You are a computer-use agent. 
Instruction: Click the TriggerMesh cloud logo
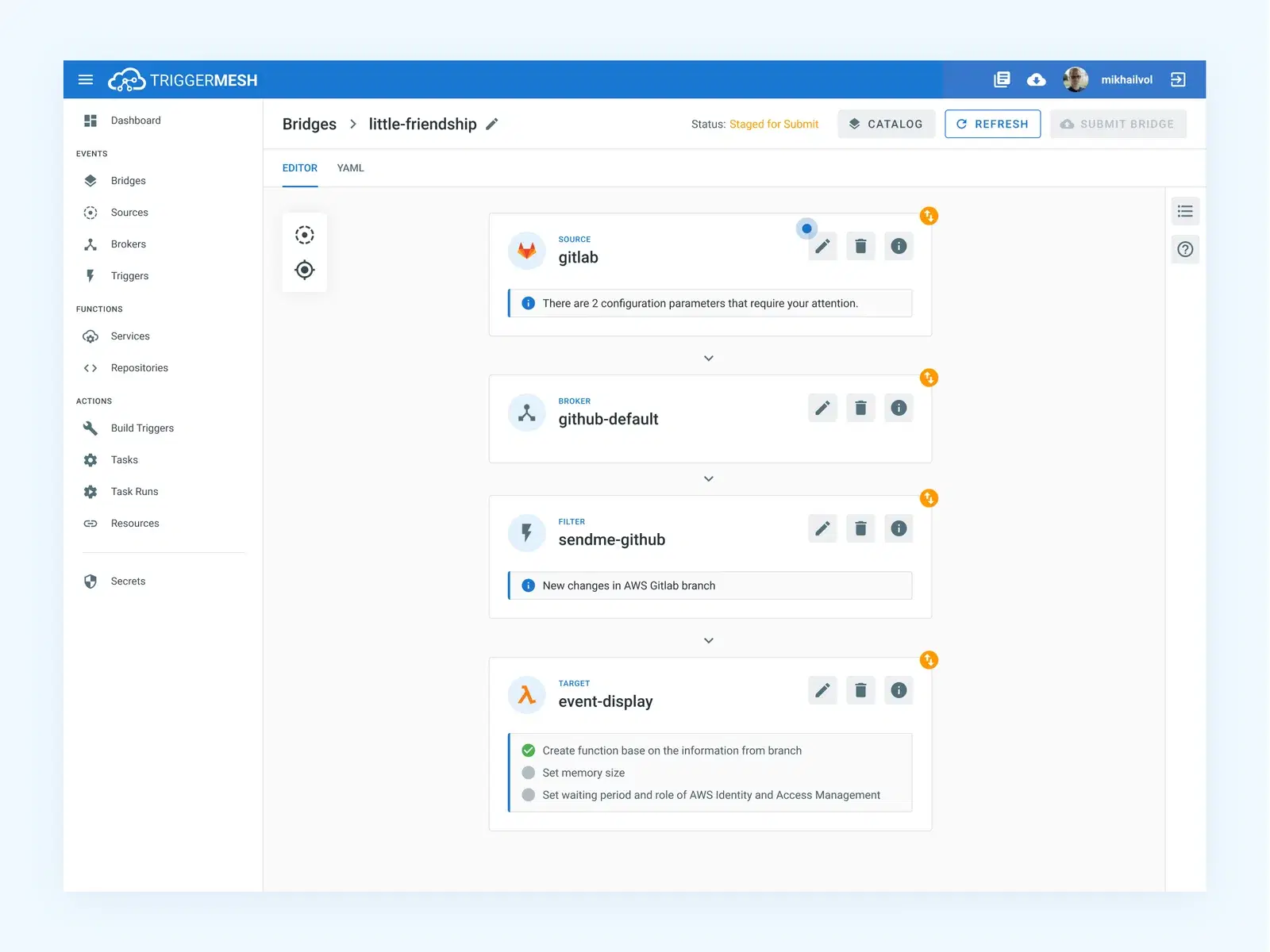point(126,80)
